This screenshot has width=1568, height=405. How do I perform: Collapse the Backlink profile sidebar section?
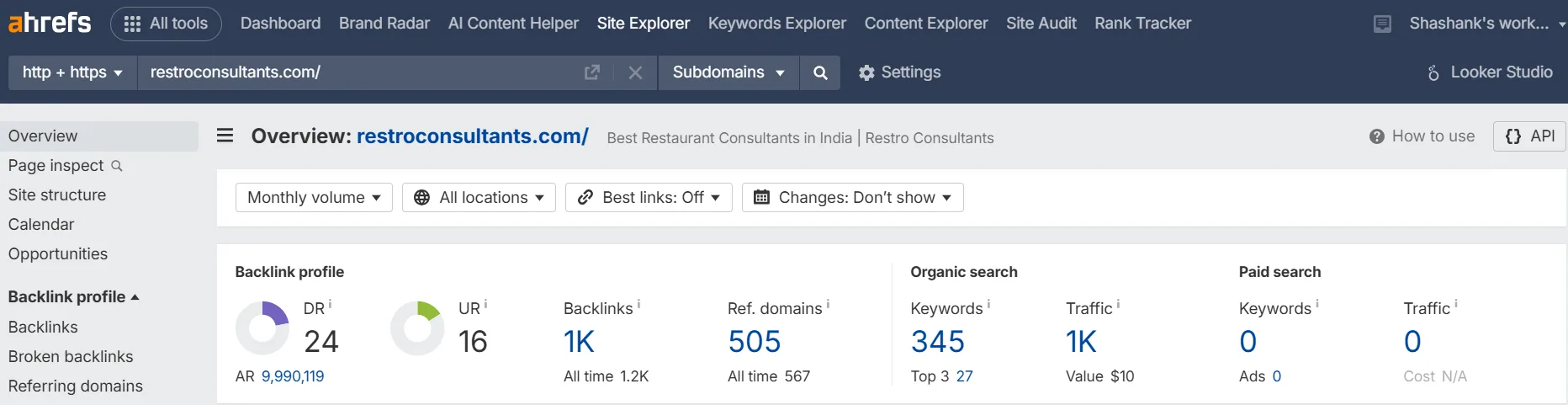[x=73, y=296]
